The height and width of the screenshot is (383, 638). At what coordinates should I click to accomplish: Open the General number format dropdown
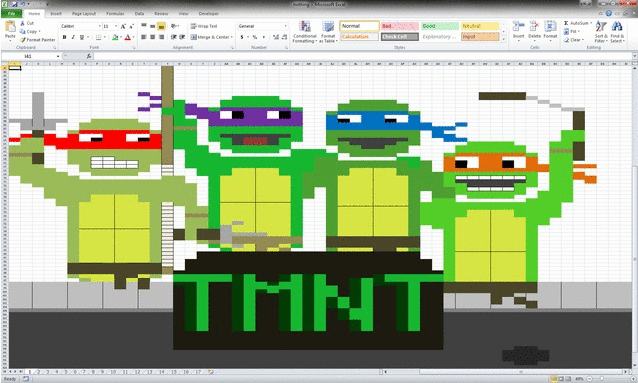click(x=285, y=26)
